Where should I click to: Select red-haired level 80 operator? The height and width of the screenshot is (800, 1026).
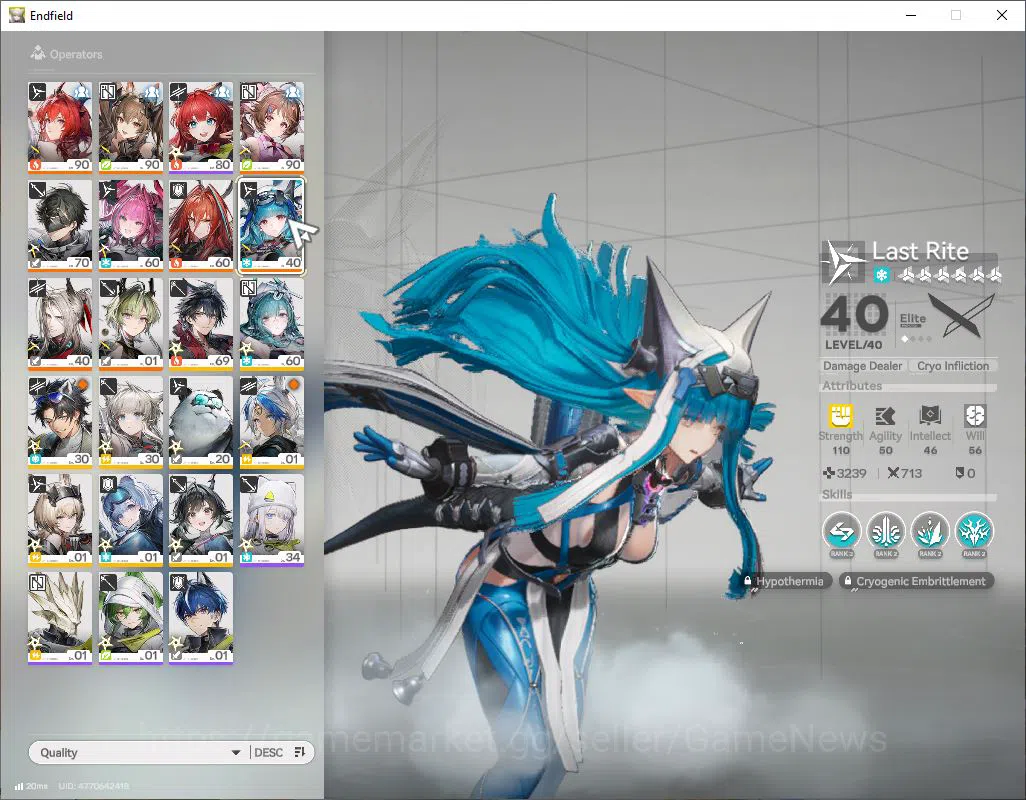201,128
